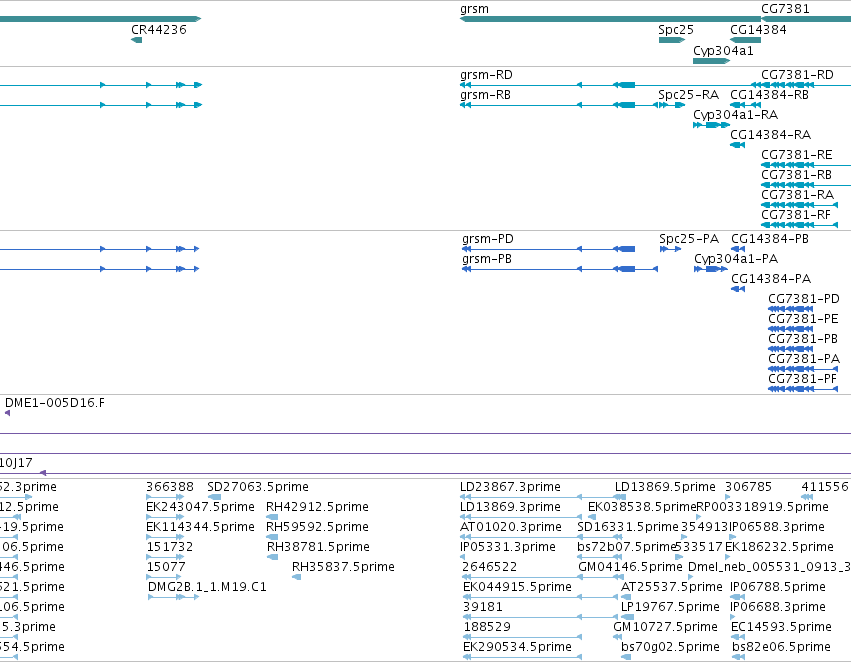Viewport: 851px width, 662px height.
Task: Click the AT01020.3prime EST label
Action: point(511,527)
